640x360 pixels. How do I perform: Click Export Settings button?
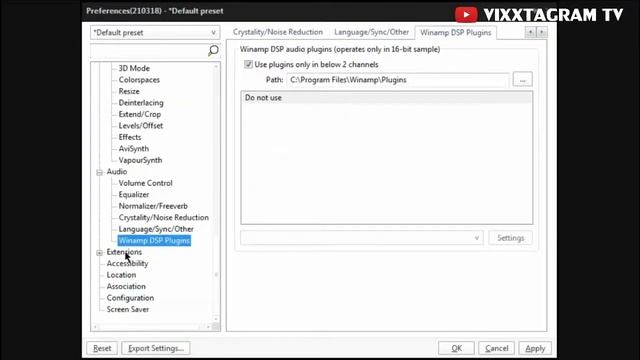point(156,348)
